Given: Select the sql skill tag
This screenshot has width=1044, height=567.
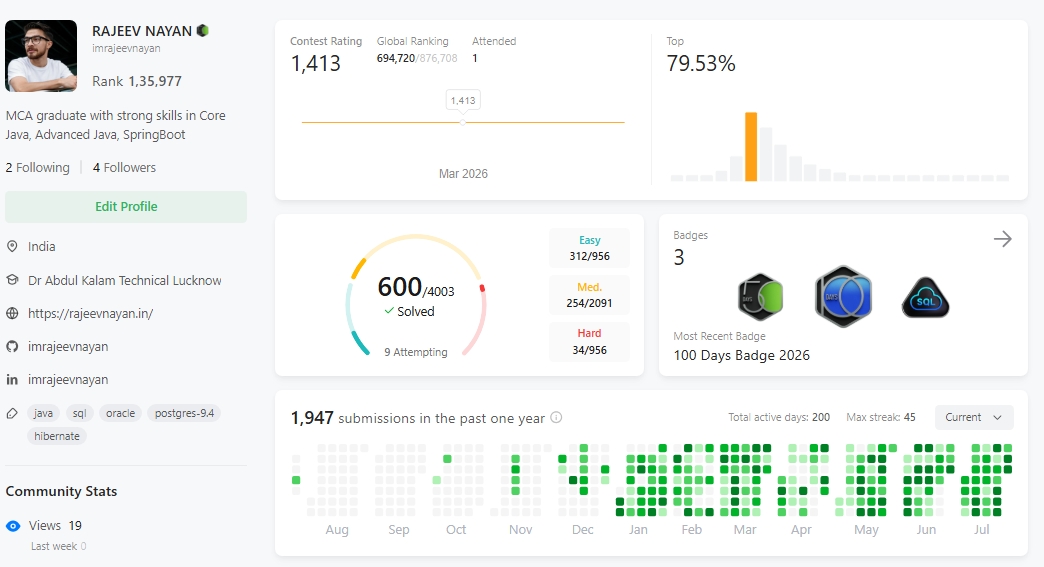Looking at the screenshot, I should [x=79, y=413].
